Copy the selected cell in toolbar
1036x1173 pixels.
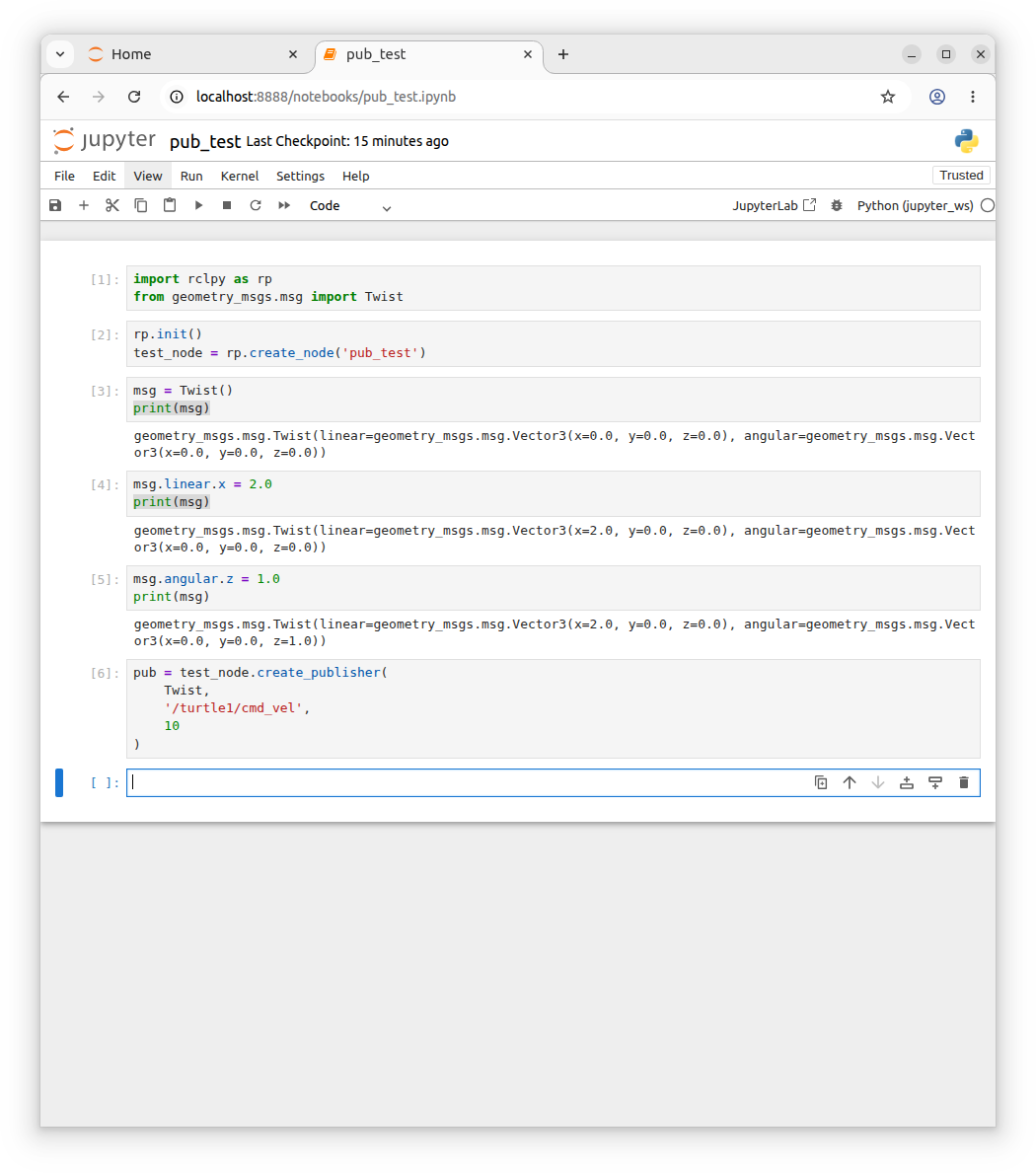[x=141, y=205]
